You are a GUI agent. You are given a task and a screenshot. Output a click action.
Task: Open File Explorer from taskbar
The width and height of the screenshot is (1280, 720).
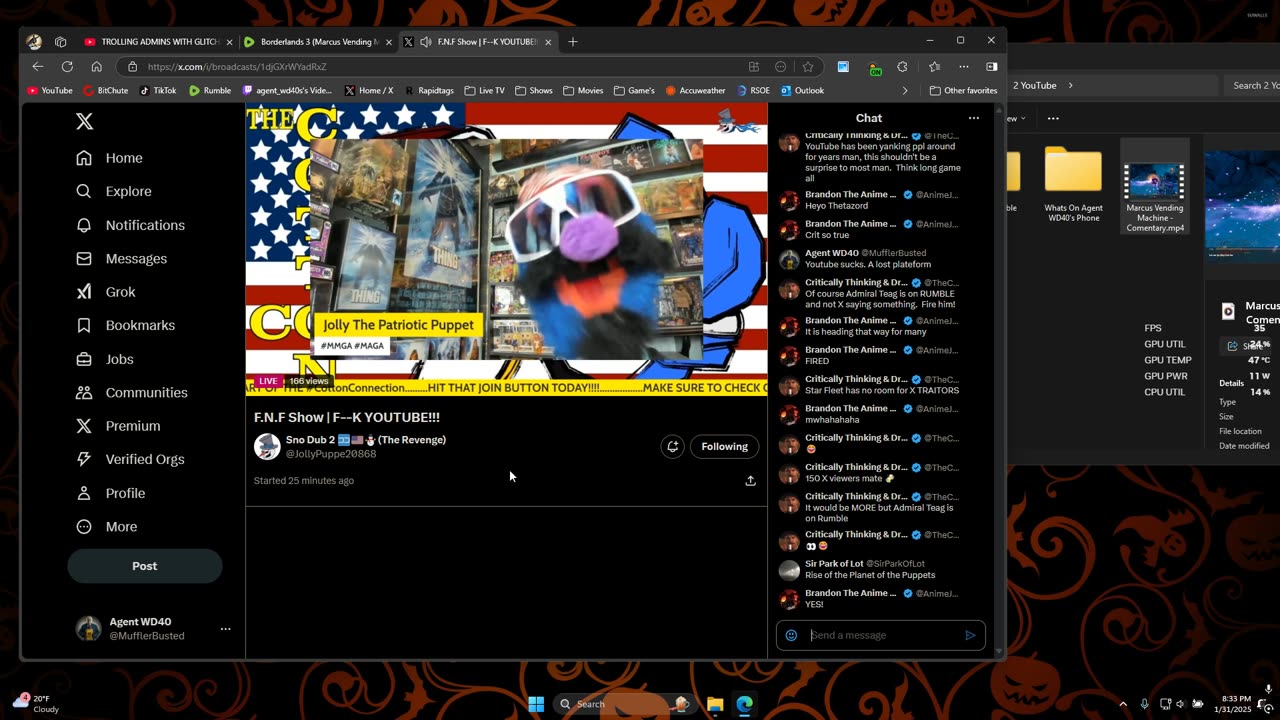(715, 704)
